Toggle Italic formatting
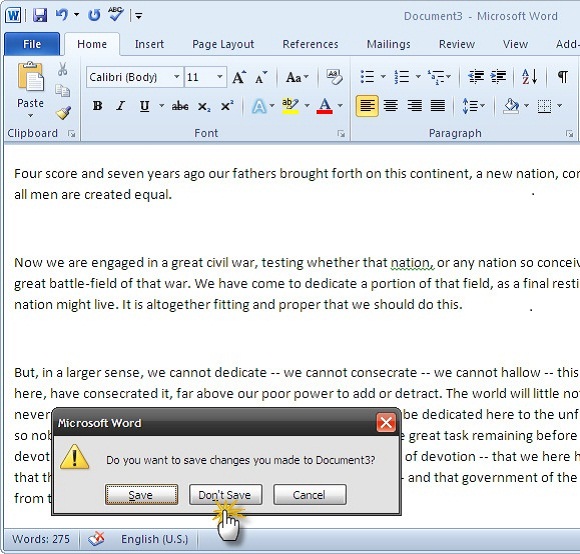 click(121, 106)
